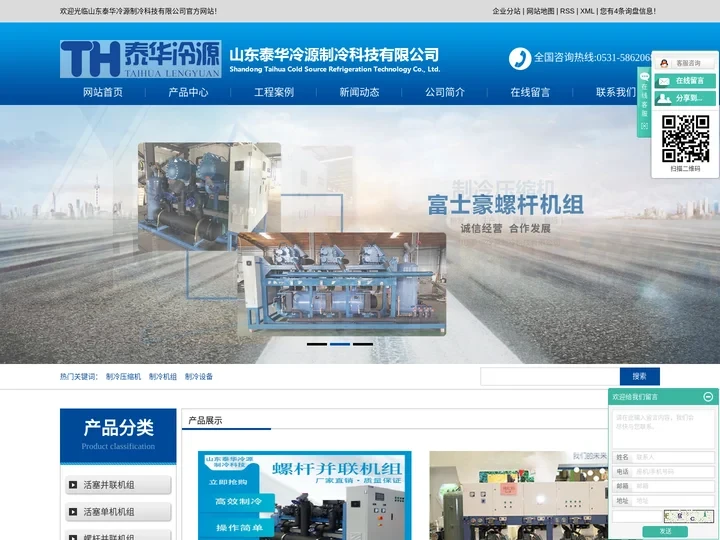The image size is (720, 540).
Task: Click the arrow icon beside 活塞并联机组
Action: coord(73,485)
